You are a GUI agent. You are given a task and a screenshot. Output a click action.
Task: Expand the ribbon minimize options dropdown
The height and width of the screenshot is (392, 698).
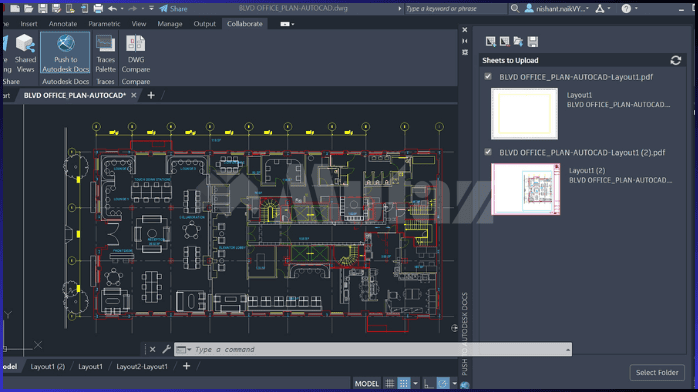coord(287,24)
